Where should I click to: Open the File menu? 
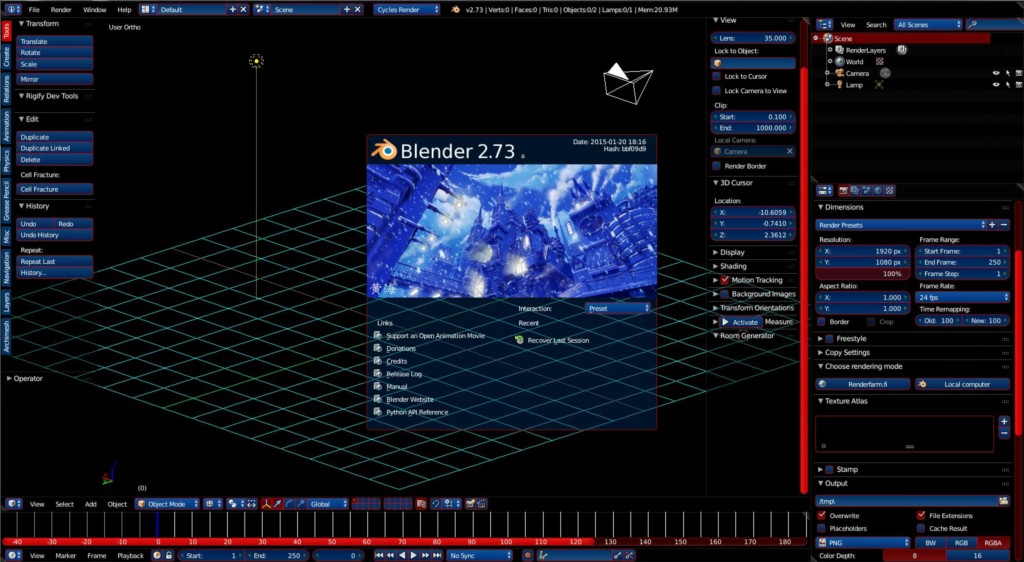pyautogui.click(x=34, y=10)
